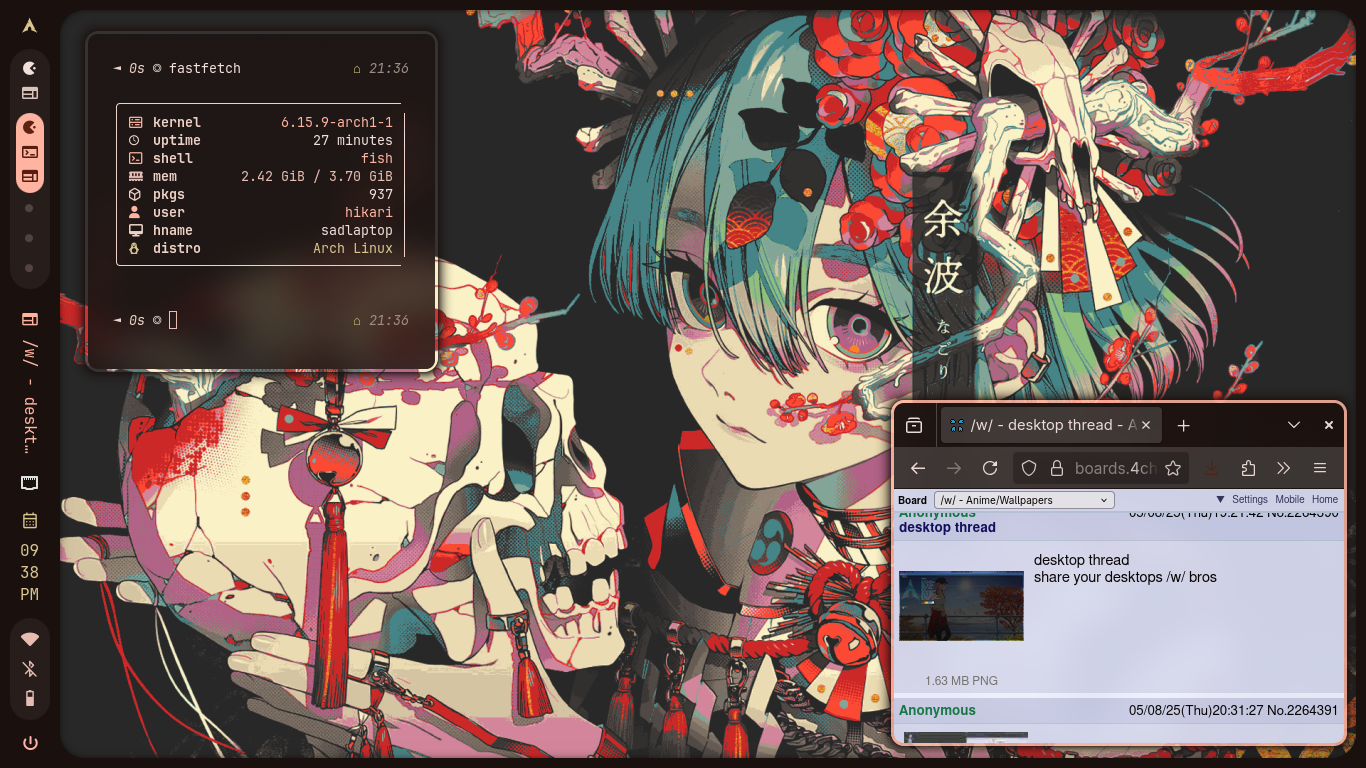This screenshot has height=768, width=1366.
Task: Click the Arch logo launcher icon
Action: tap(30, 26)
